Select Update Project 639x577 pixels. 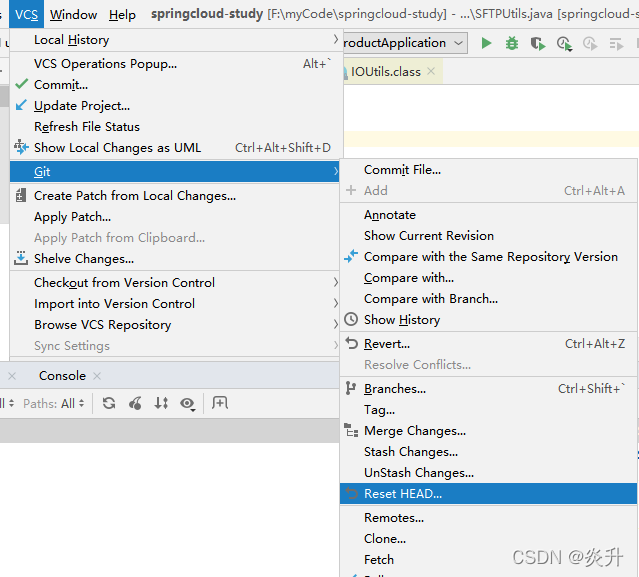174,106
